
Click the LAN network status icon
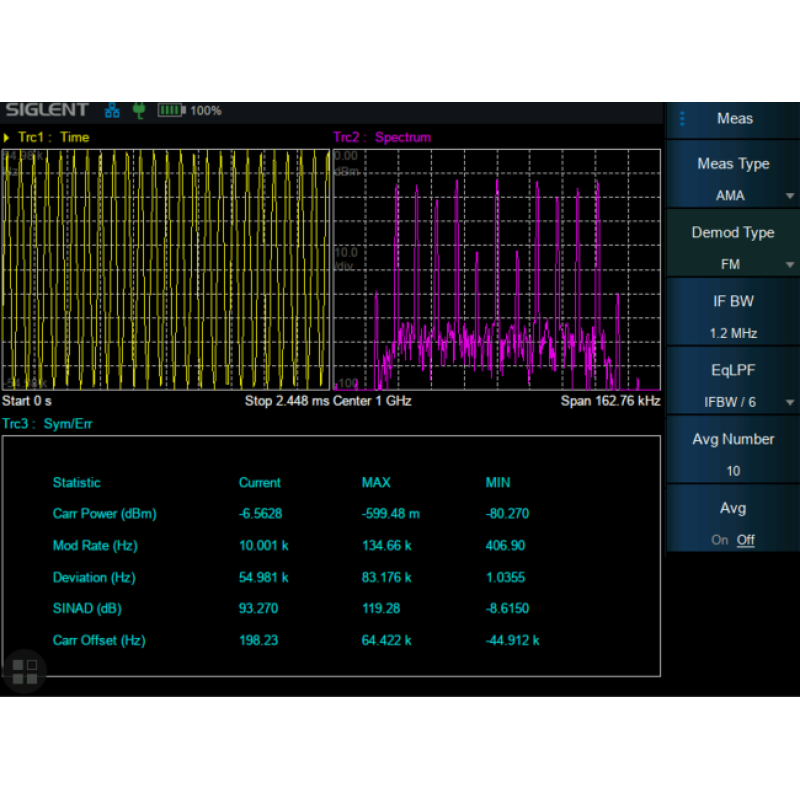point(112,110)
